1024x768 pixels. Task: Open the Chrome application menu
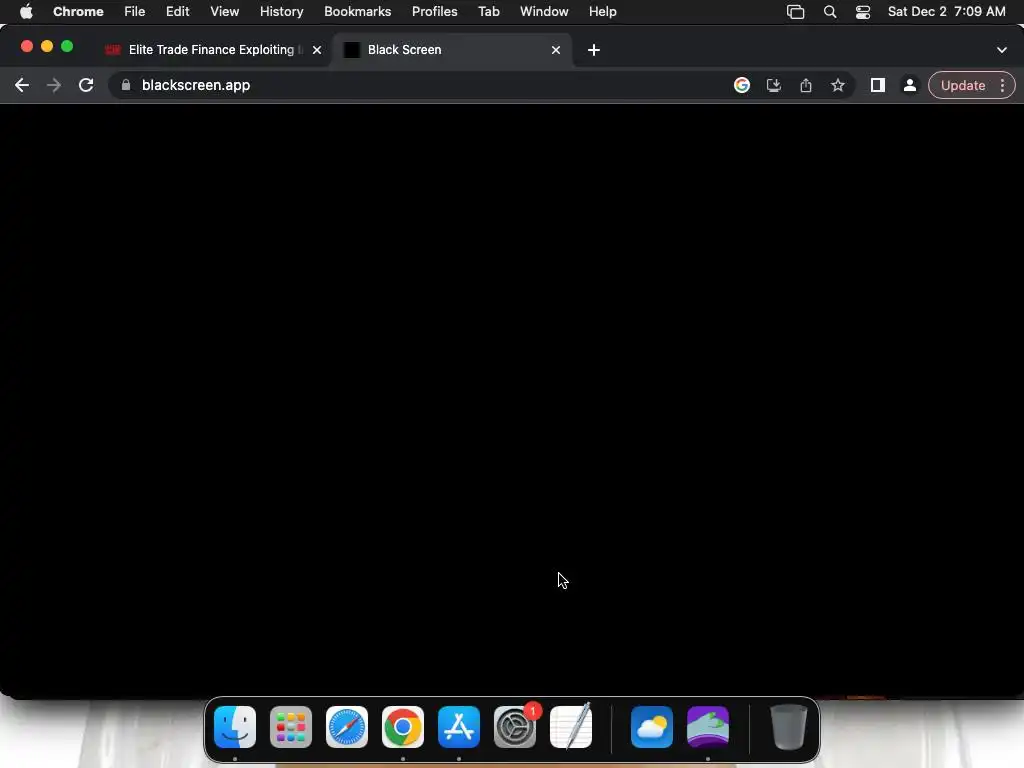click(78, 12)
